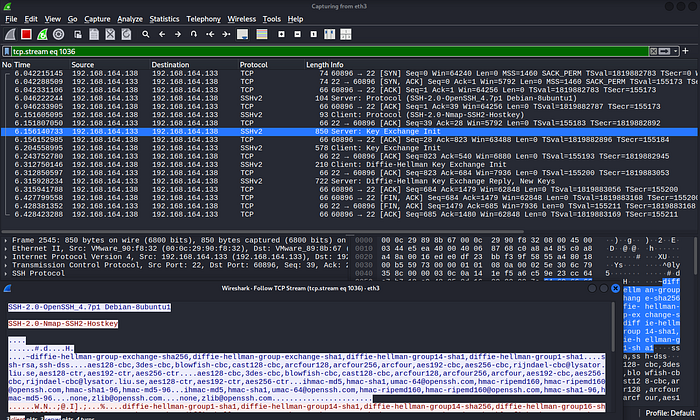The image size is (700, 420).
Task: Select the Server: Key Exchange Init packet
Action: click(x=349, y=132)
